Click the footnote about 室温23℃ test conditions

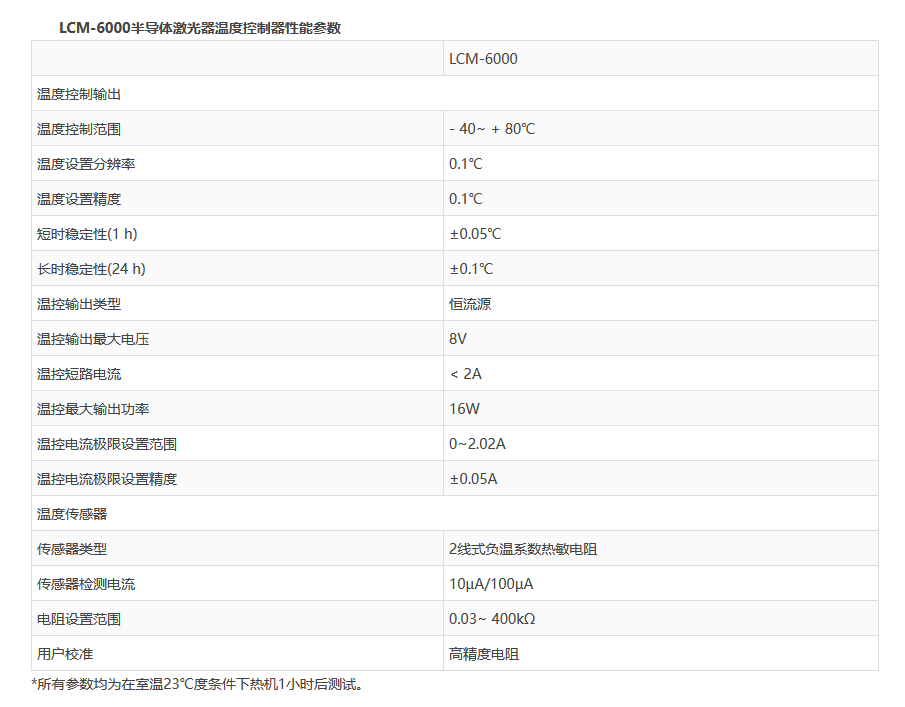pyautogui.click(x=197, y=685)
